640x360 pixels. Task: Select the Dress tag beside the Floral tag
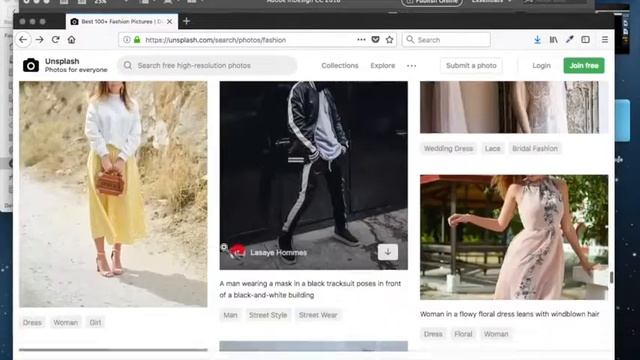433,334
